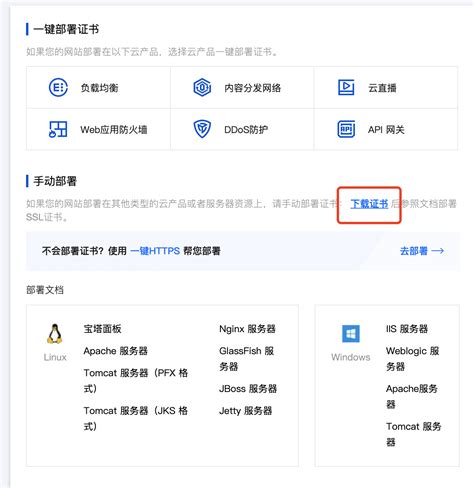Select the 内容分发网络 CDN icon
The width and height of the screenshot is (474, 488).
202,88
